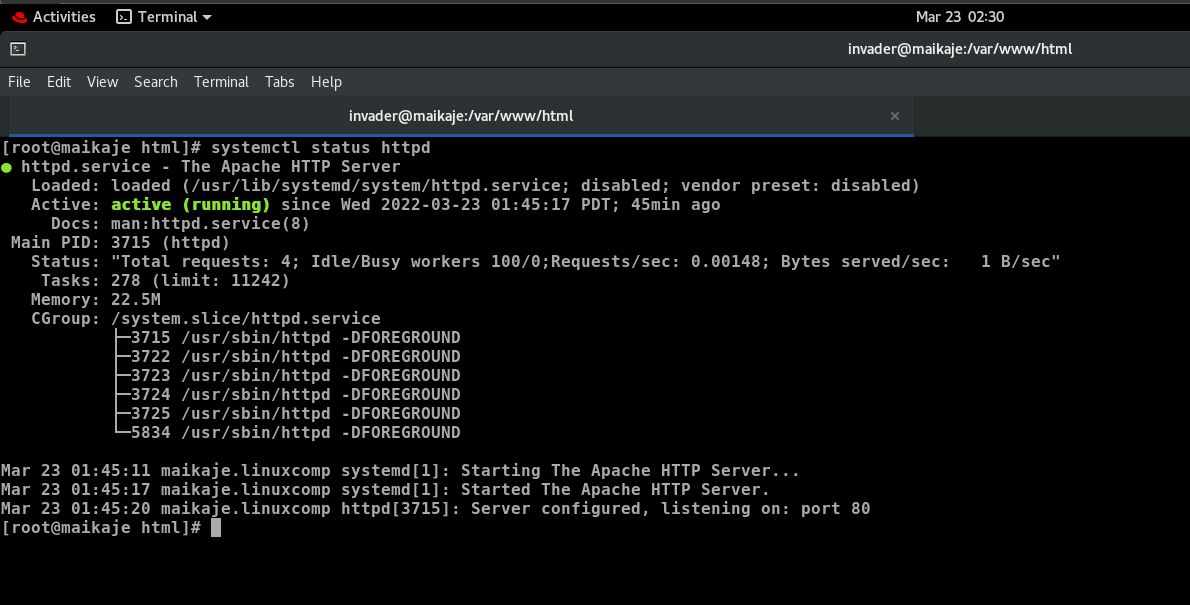1190x605 pixels.
Task: Click the window title invader@maikaje:/var/www/html
Action: click(959, 49)
